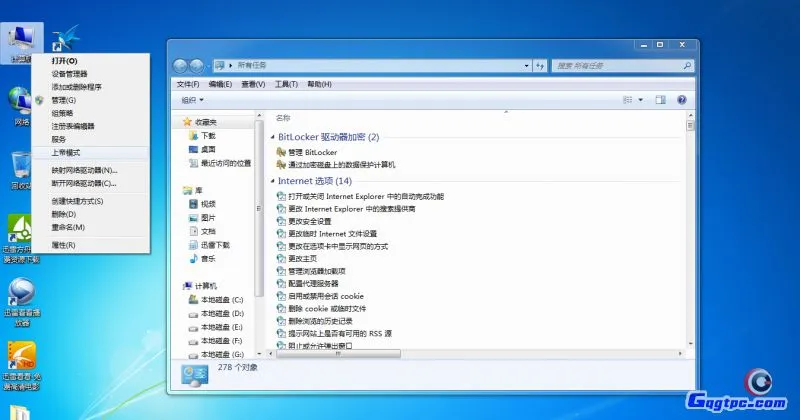Show the preview pane icon
800x420 pixels.
660,100
